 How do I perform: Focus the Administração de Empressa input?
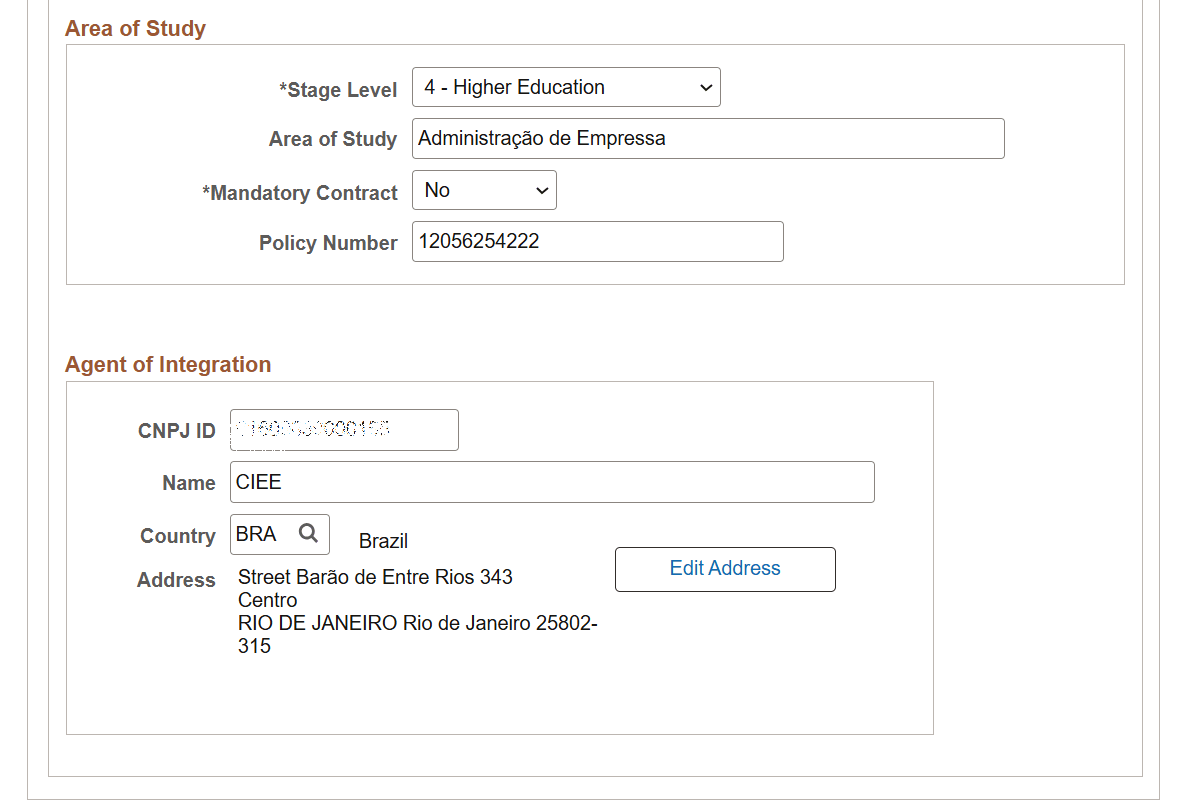(x=708, y=138)
